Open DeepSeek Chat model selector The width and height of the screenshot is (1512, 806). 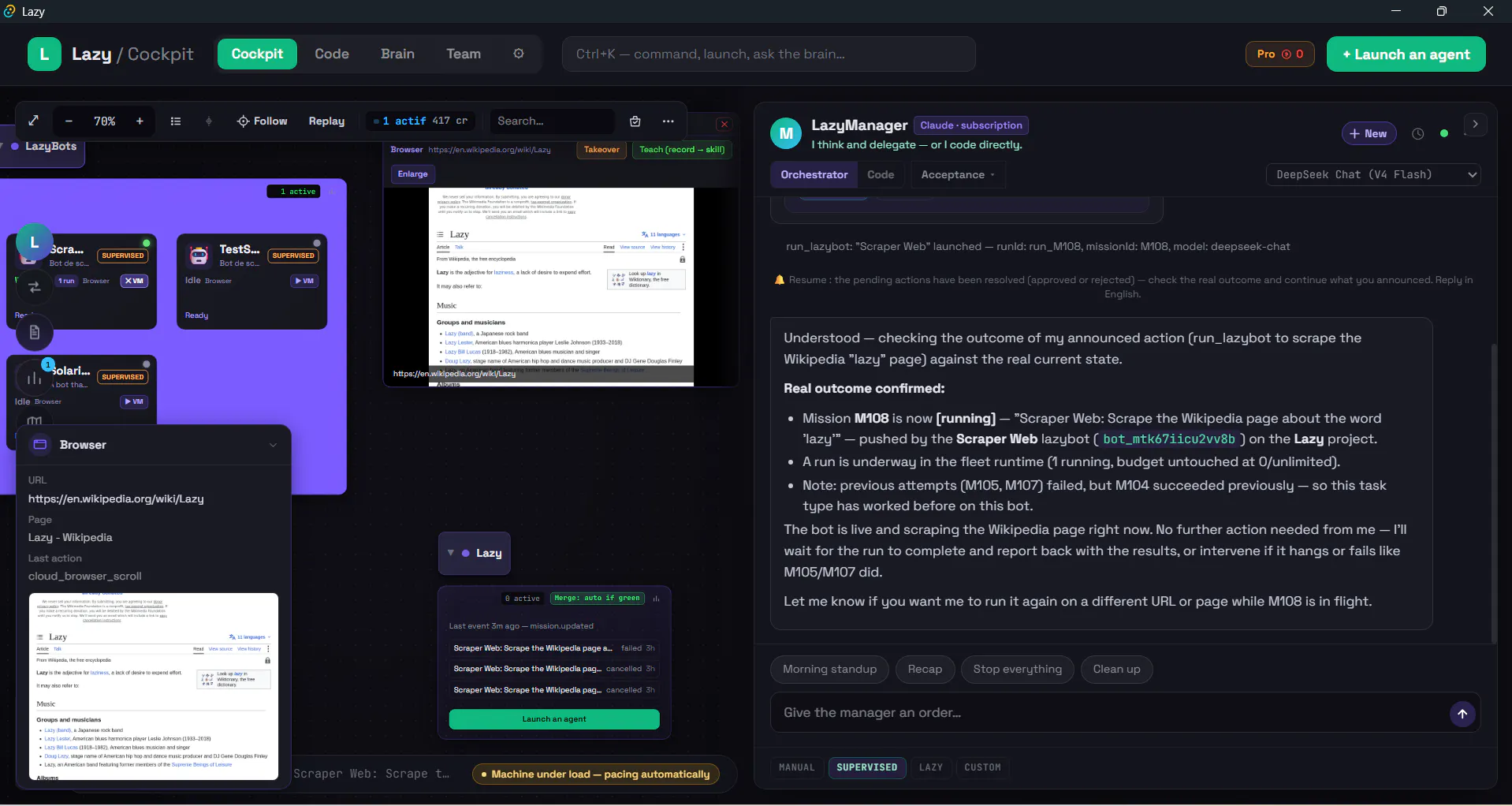click(1373, 175)
